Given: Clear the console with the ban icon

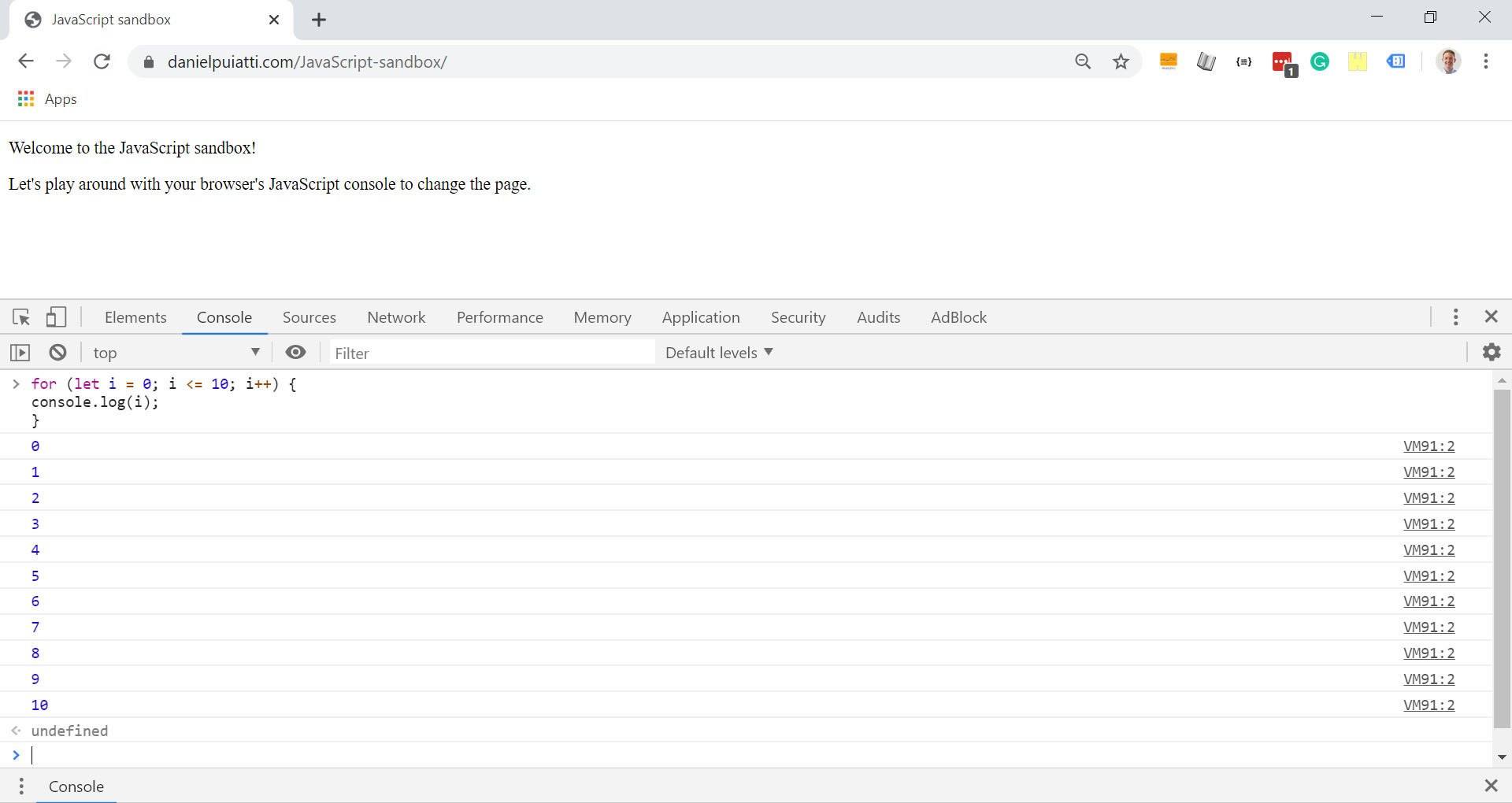Looking at the screenshot, I should click(x=57, y=353).
